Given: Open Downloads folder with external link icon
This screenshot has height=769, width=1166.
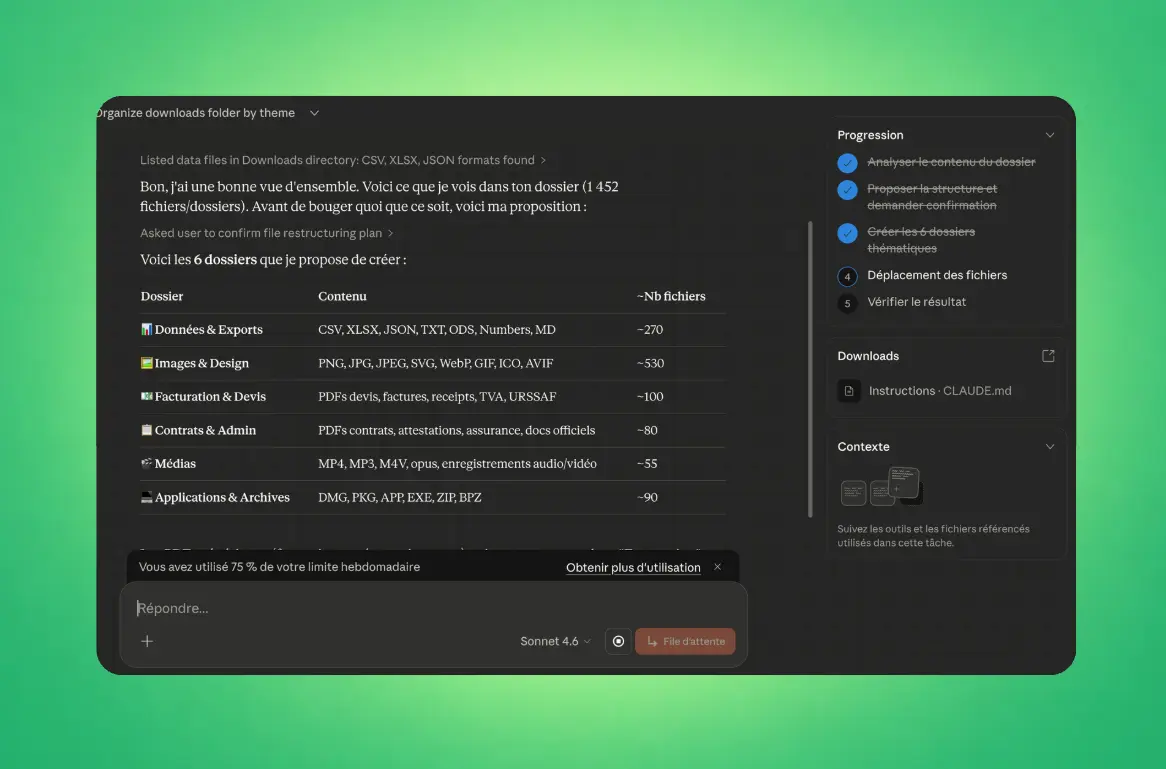Looking at the screenshot, I should 1048,356.
